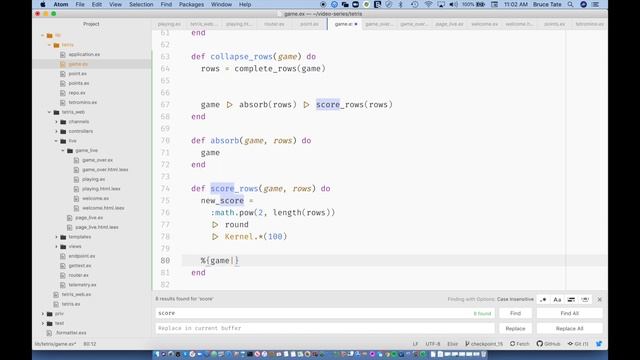The image size is (640, 360).
Task: Toggle the regex search option button
Action: [543, 300]
